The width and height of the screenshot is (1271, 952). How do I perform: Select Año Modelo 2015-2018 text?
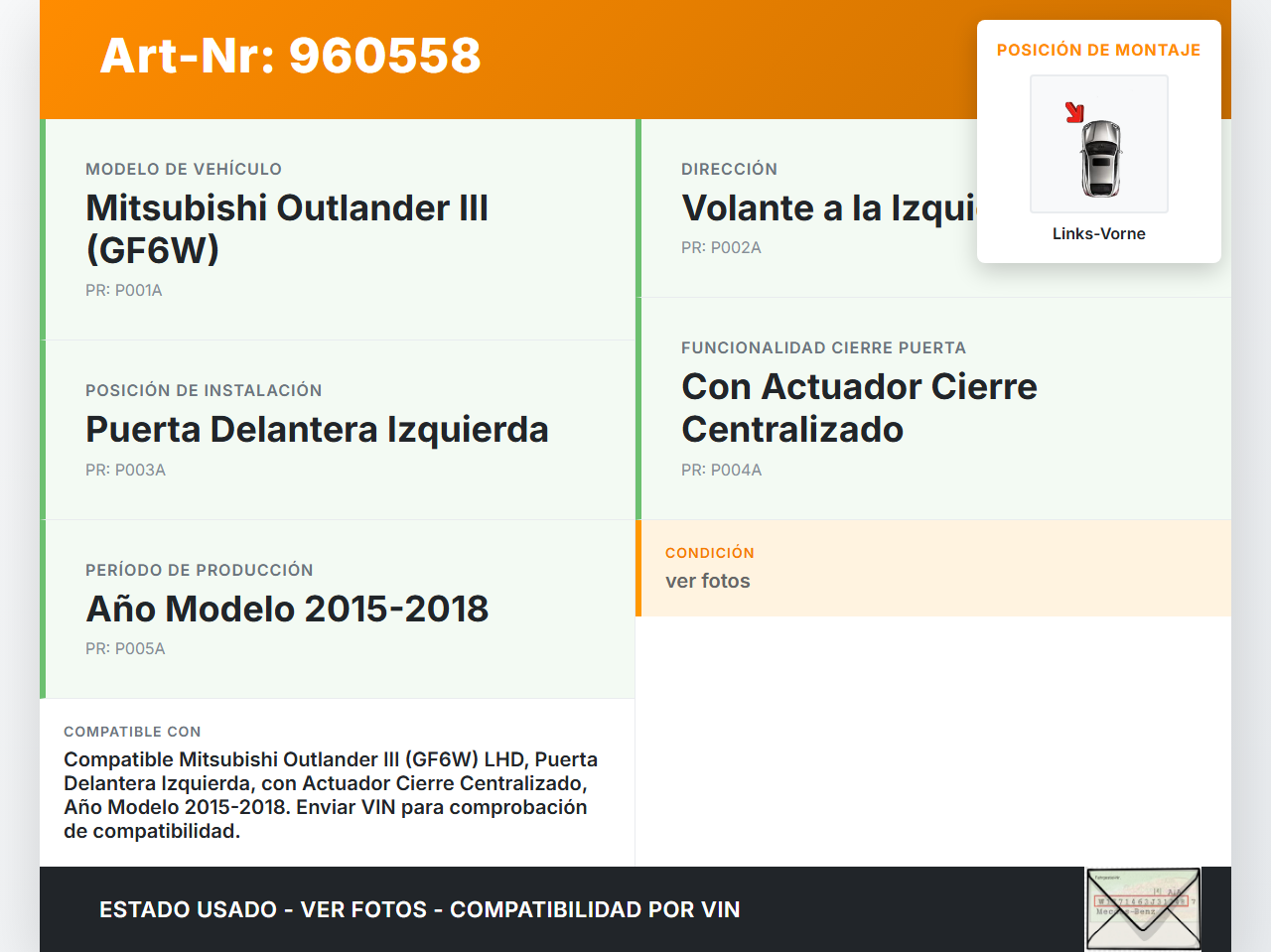[287, 609]
